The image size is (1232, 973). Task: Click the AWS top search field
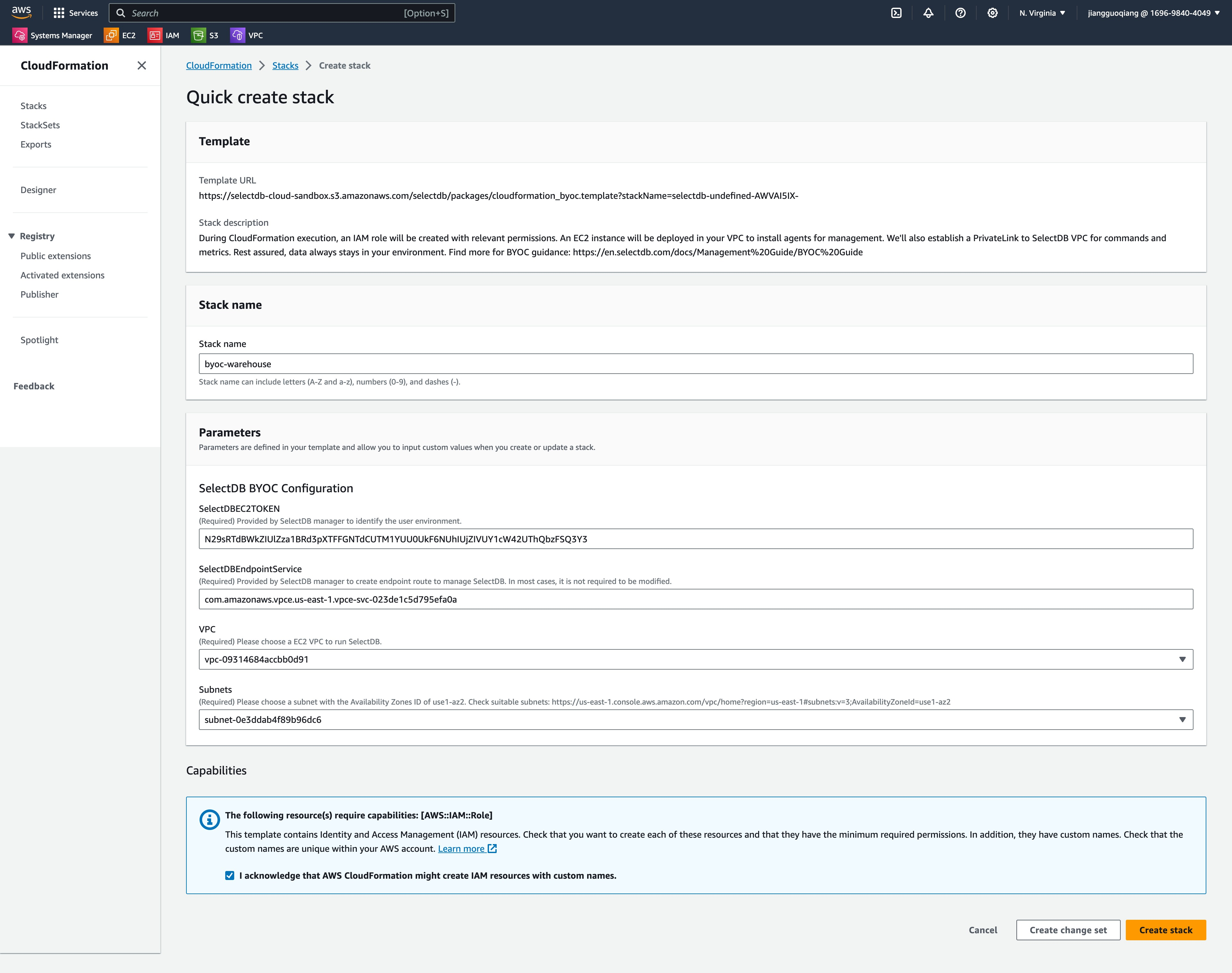point(282,13)
